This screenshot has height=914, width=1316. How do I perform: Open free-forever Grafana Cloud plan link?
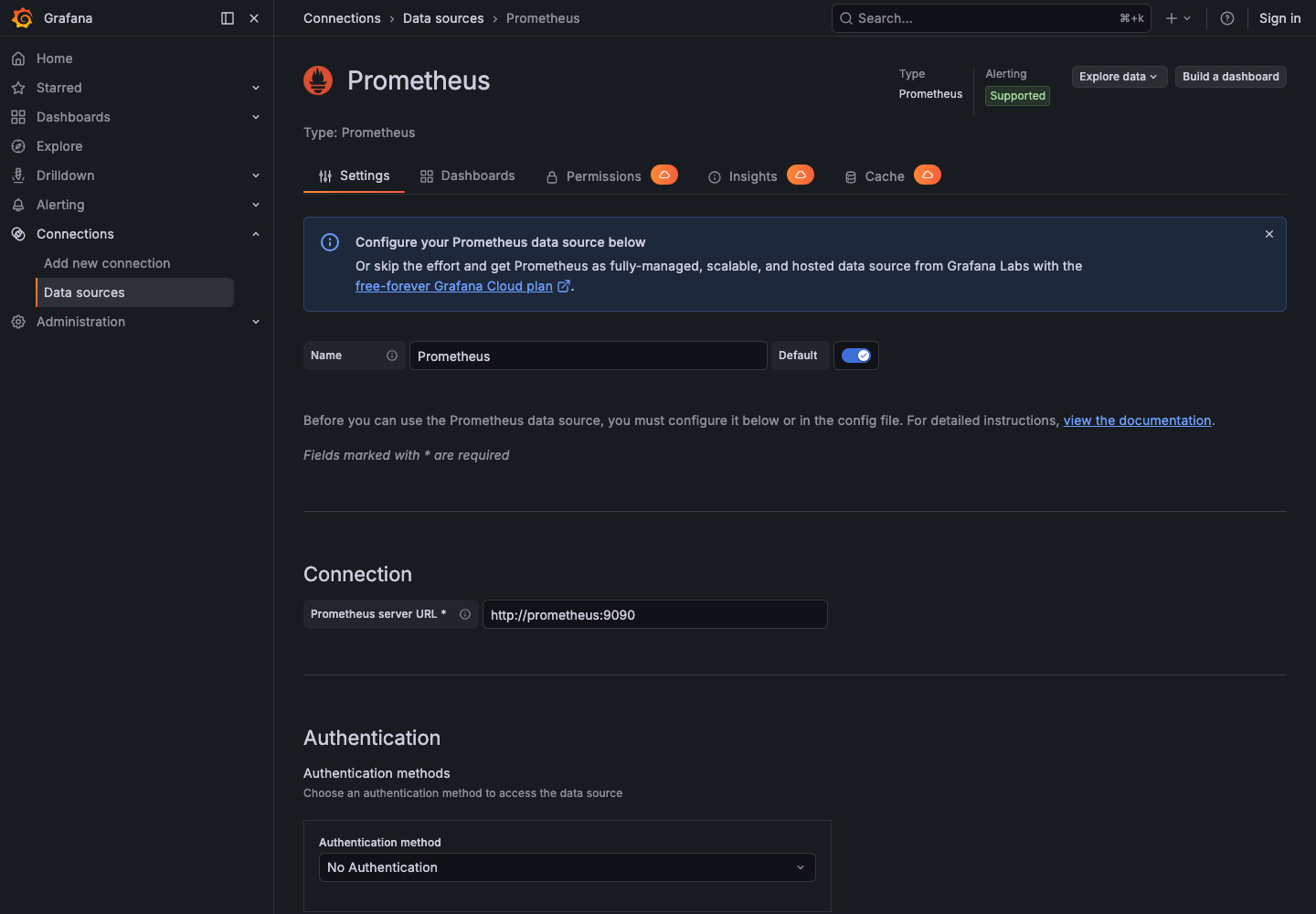[454, 286]
